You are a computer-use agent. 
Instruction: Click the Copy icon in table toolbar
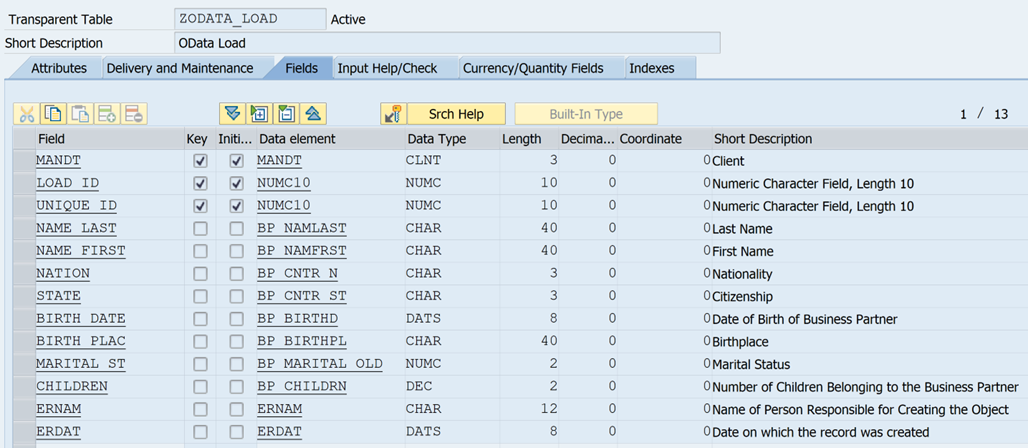[53, 114]
